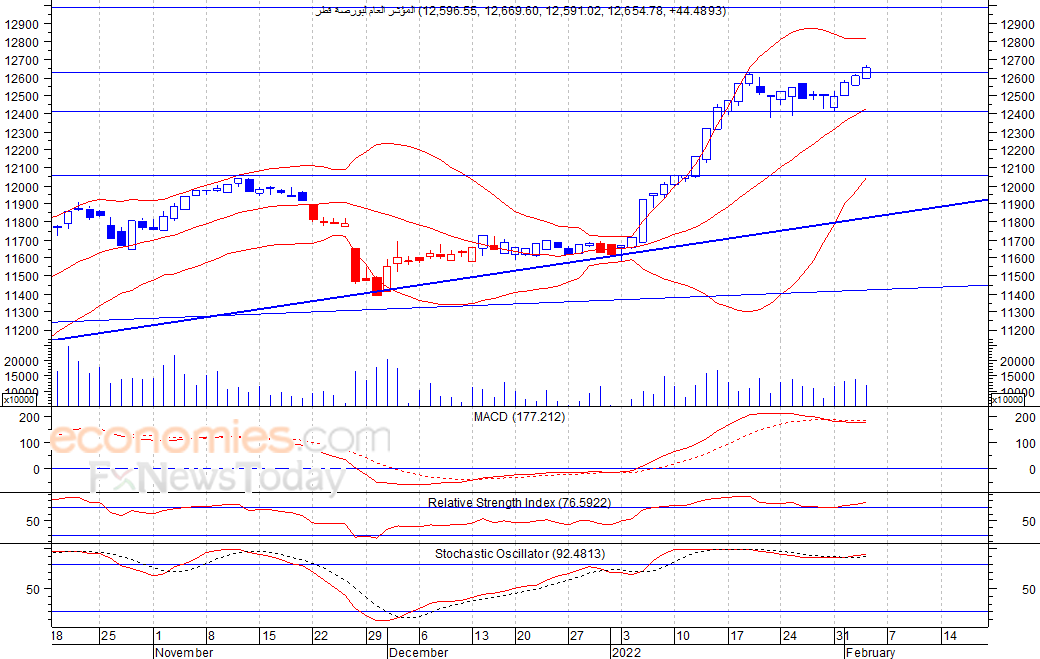Click the 11200 level on right price axis
Screen dimensions: 1040x659
point(1017,331)
